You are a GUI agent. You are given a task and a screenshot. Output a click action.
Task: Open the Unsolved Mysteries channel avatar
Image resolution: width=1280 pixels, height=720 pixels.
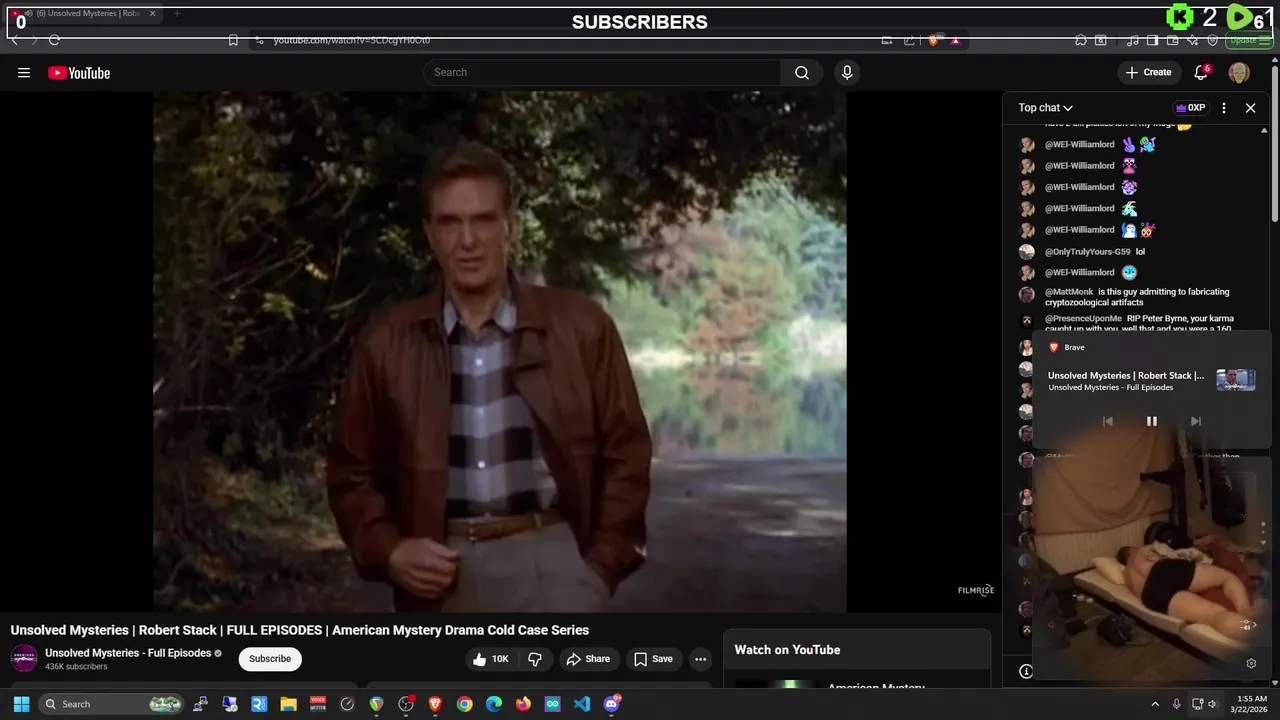24,658
